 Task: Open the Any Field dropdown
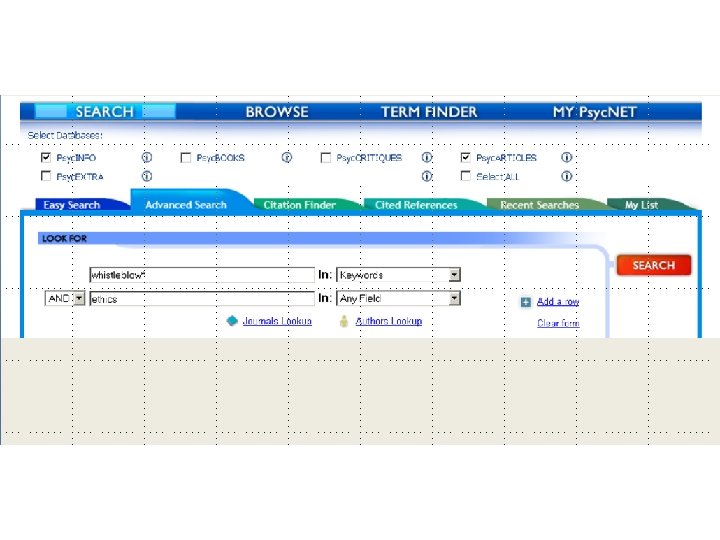[399, 298]
